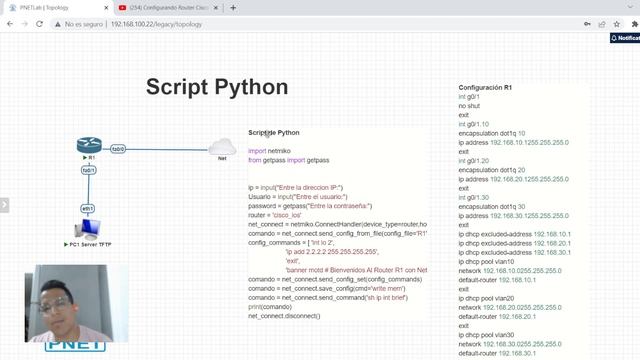
Task: Close the PNETLab Topology tab
Action: click(x=106, y=8)
